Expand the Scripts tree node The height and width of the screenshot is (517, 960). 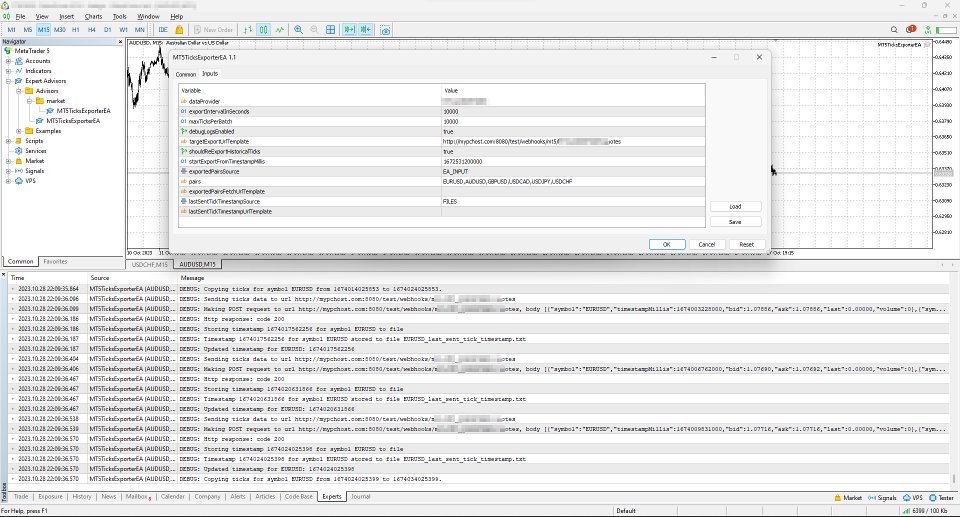tap(9, 141)
